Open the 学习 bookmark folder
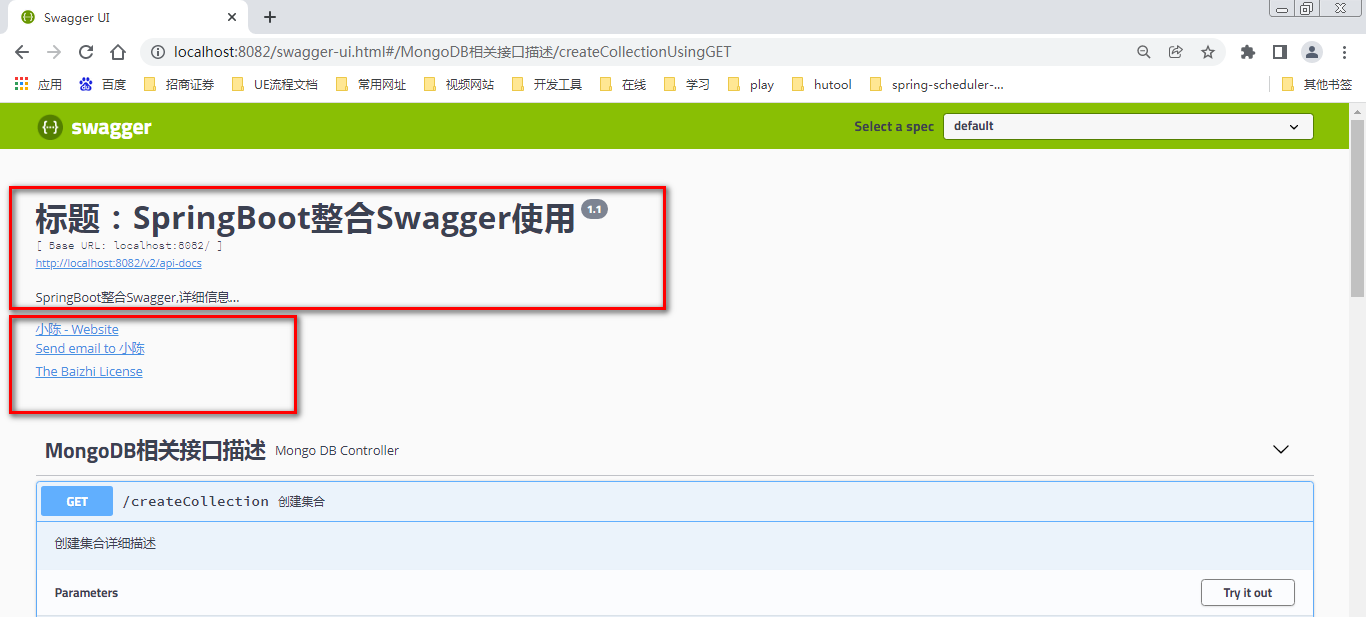The height and width of the screenshot is (617, 1366). 686,85
